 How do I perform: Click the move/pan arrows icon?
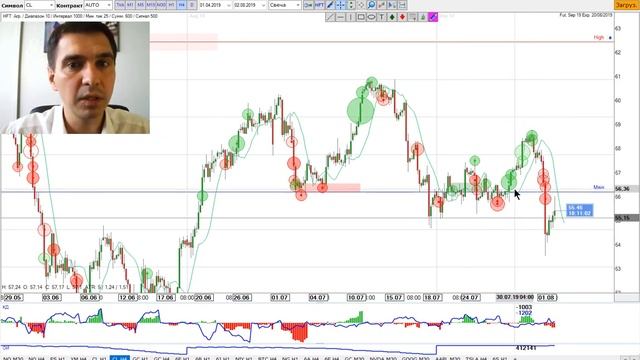click(x=361, y=5)
